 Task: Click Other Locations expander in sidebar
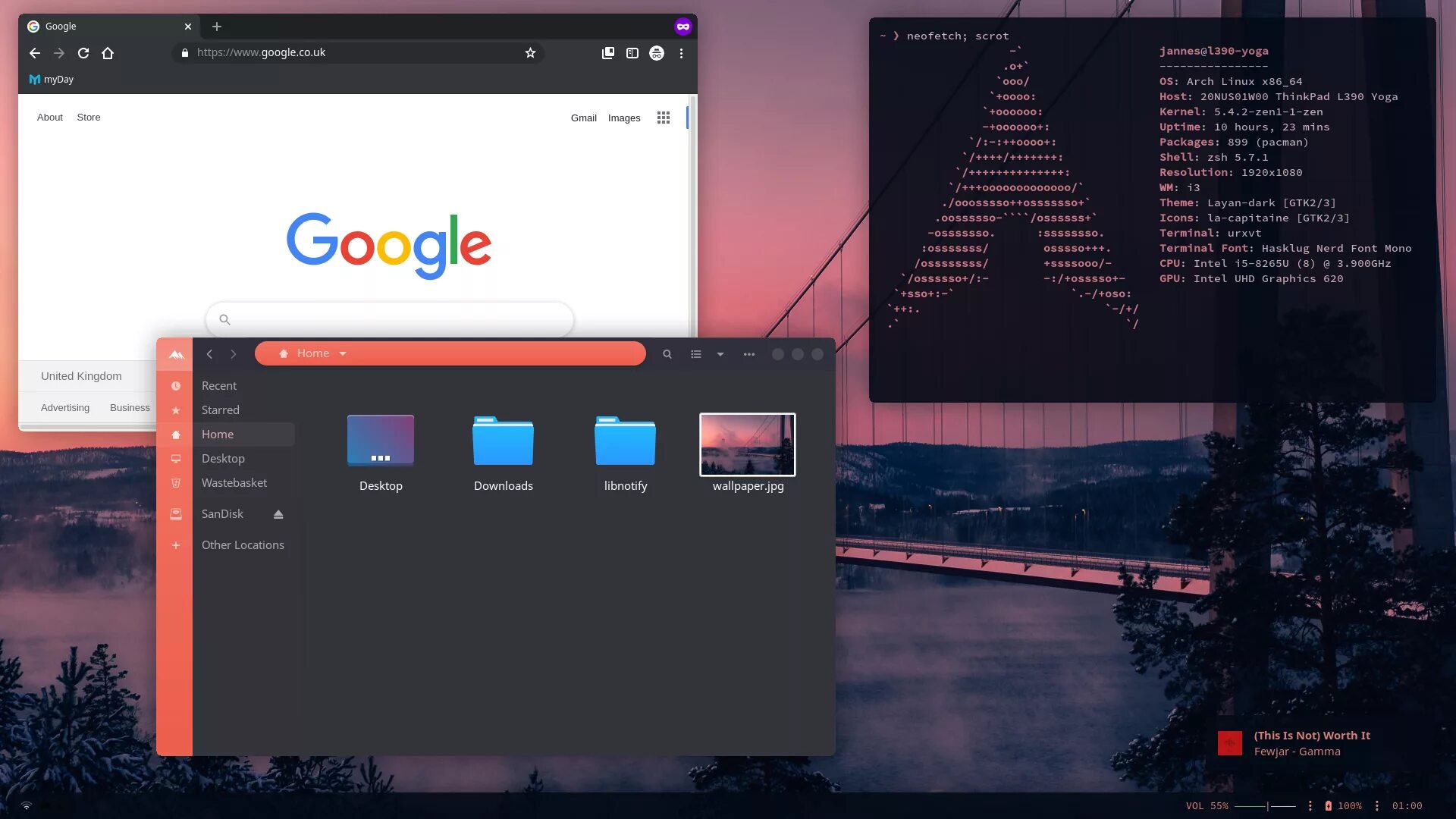[175, 544]
